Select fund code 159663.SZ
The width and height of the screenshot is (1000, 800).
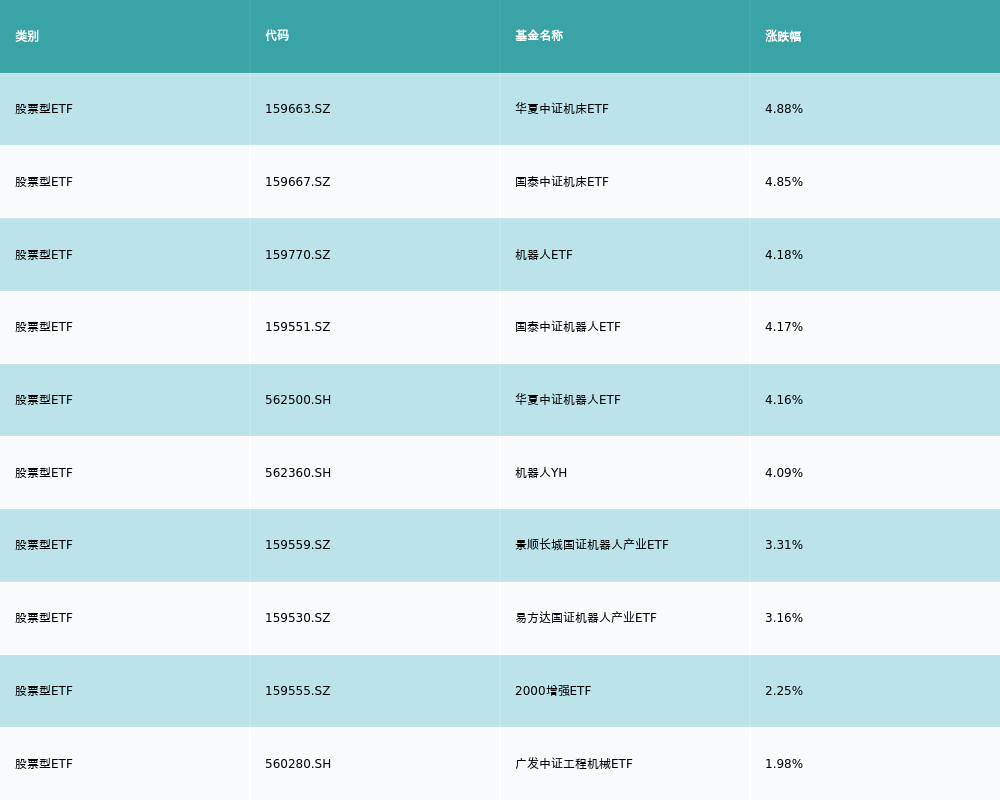[297, 109]
